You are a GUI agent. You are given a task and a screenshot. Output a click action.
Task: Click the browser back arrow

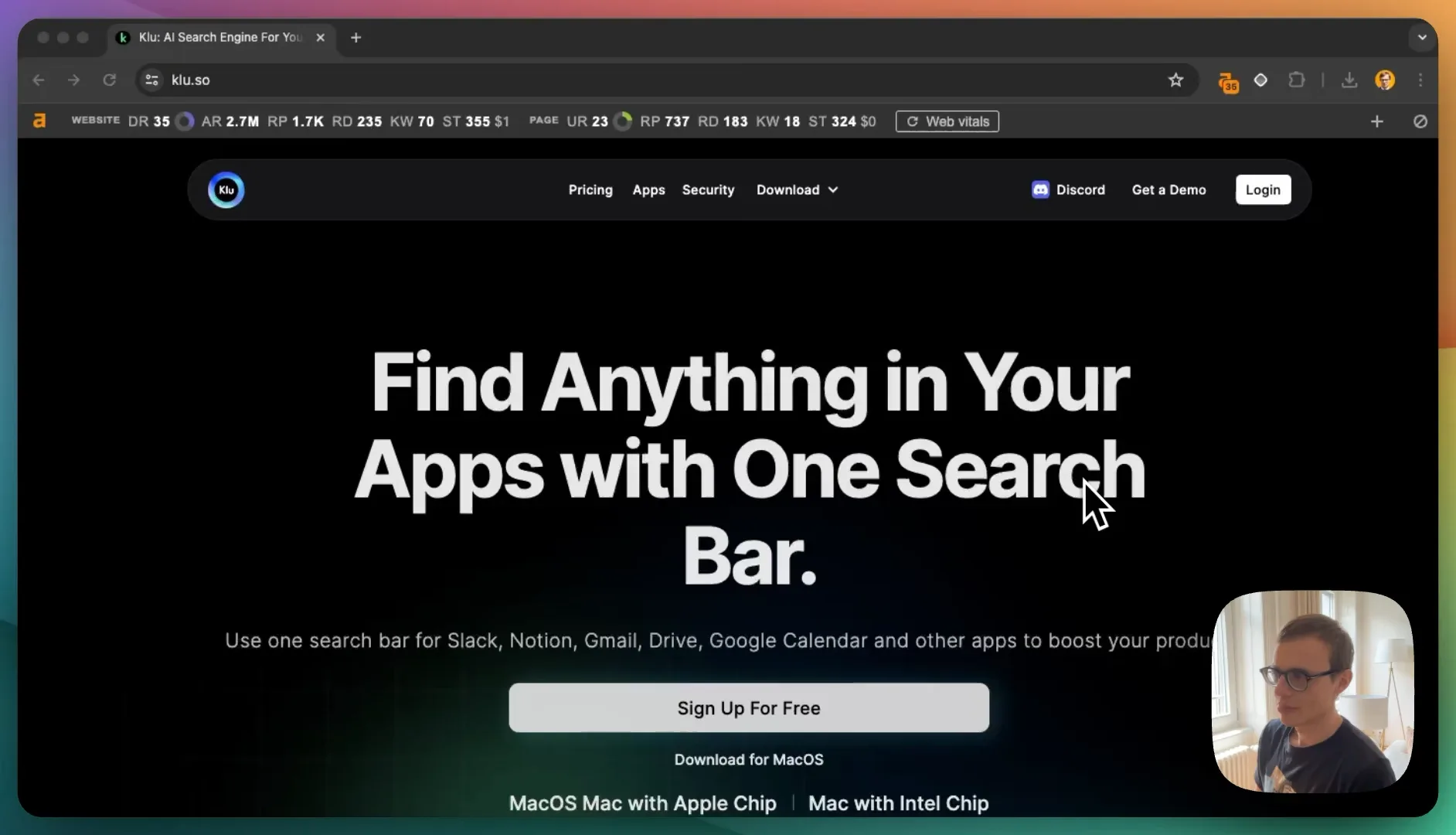click(x=39, y=80)
